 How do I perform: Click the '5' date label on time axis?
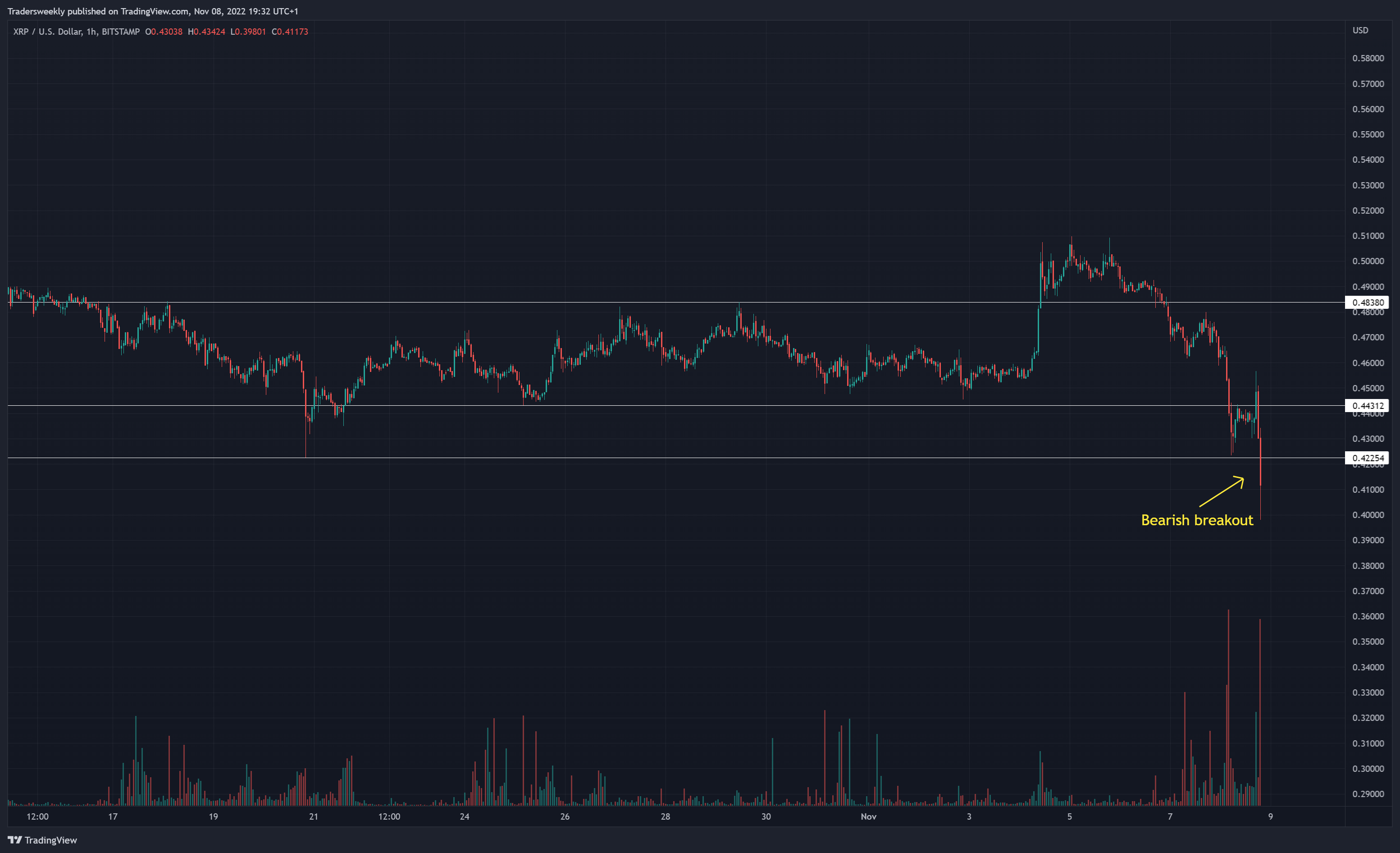pos(1069,816)
